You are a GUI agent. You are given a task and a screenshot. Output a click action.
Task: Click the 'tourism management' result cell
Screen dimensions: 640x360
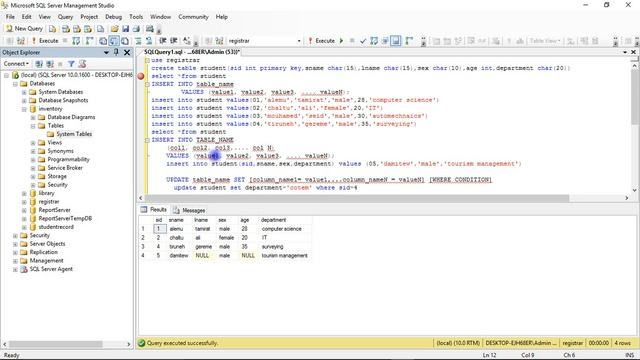(x=284, y=256)
